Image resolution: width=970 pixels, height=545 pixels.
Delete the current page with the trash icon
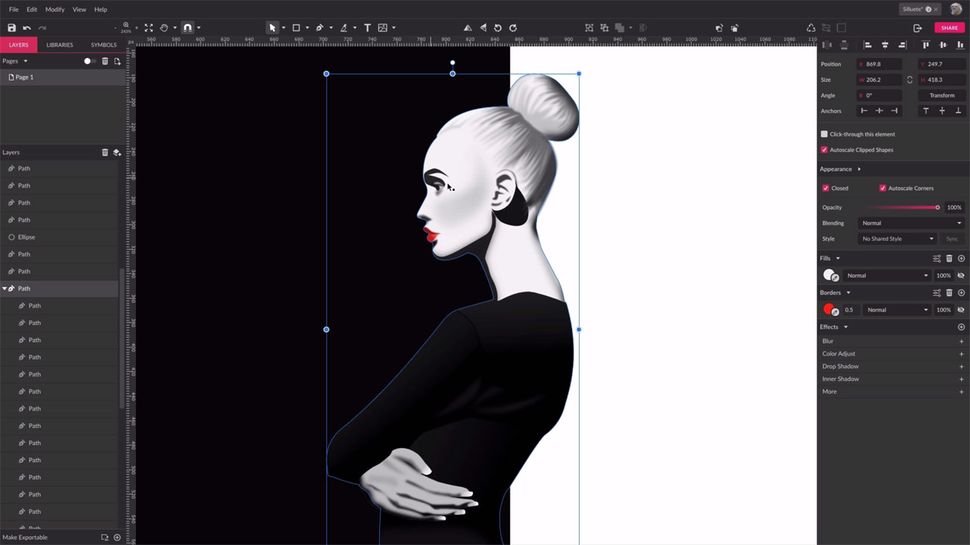[105, 61]
